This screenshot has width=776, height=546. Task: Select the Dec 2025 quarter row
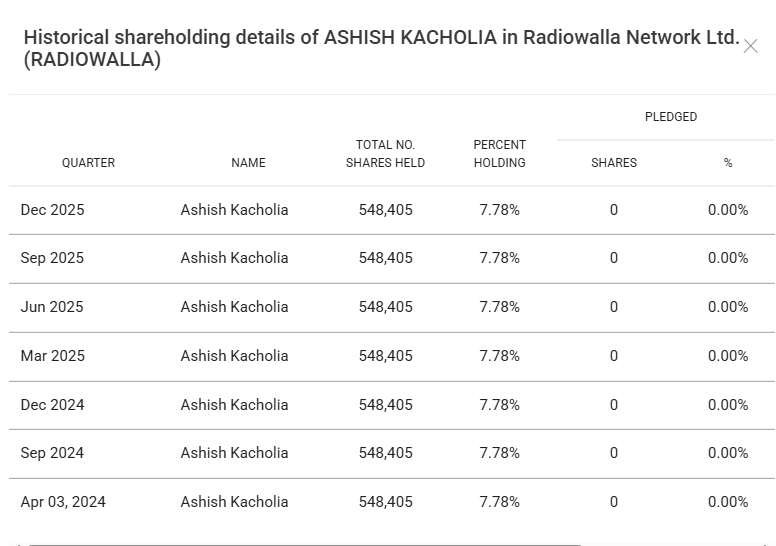(52, 210)
